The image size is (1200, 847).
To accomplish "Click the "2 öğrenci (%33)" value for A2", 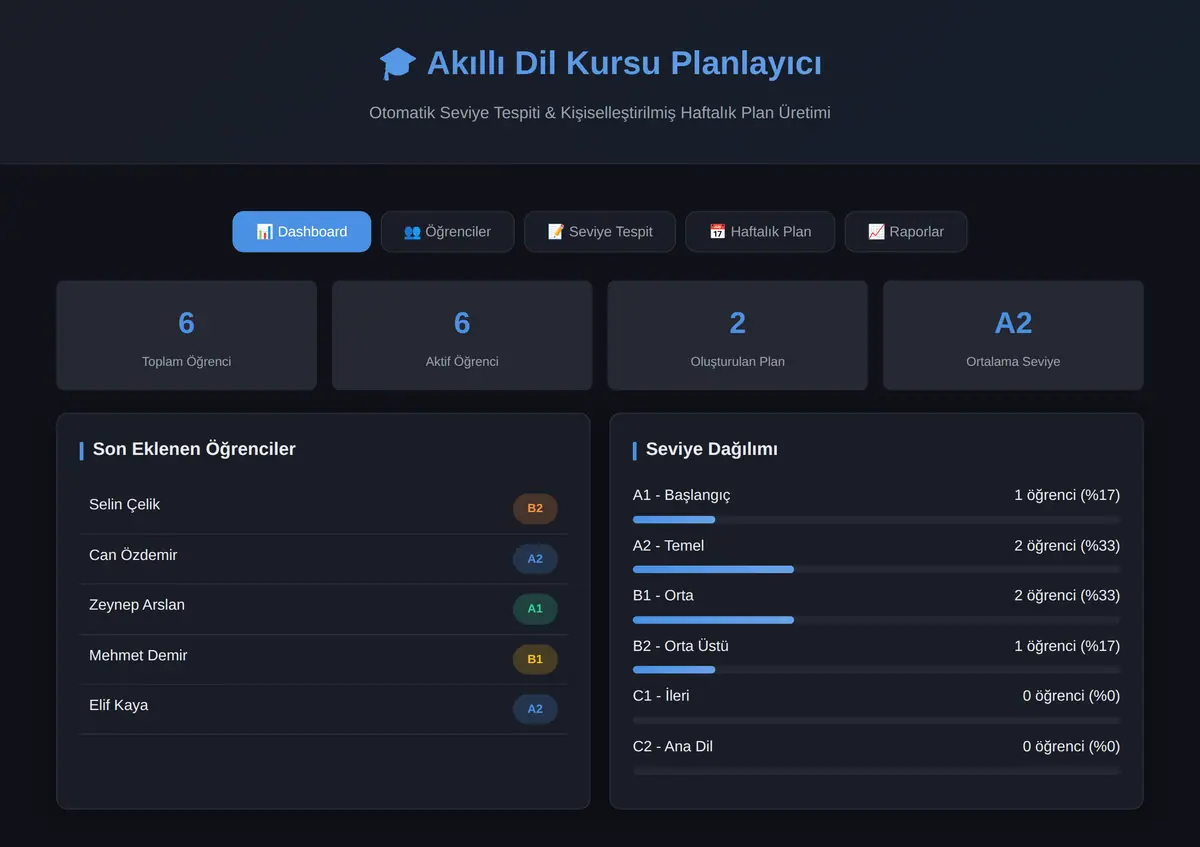I will pos(1067,545).
